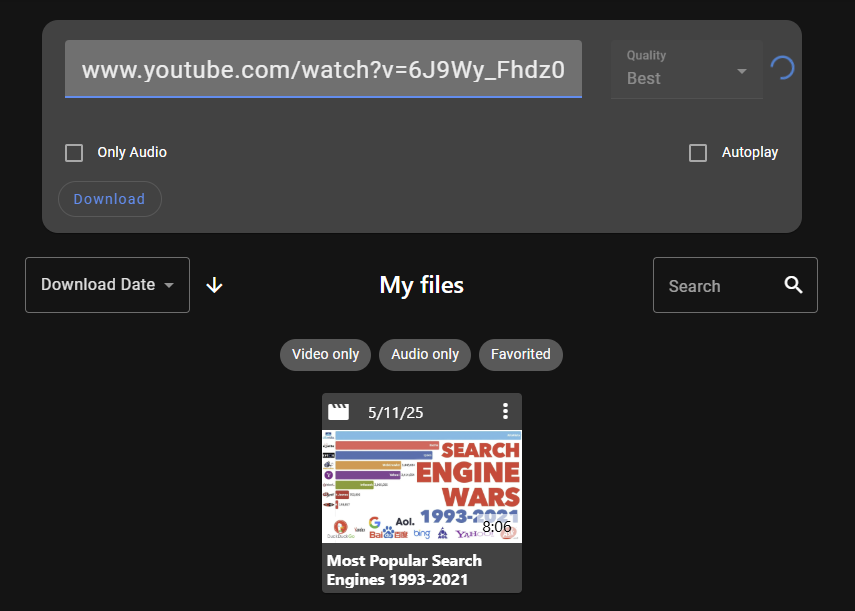Viewport: 855px width, 611px height.
Task: Open the Search Engine Wars thumbnail
Action: click(x=421, y=486)
